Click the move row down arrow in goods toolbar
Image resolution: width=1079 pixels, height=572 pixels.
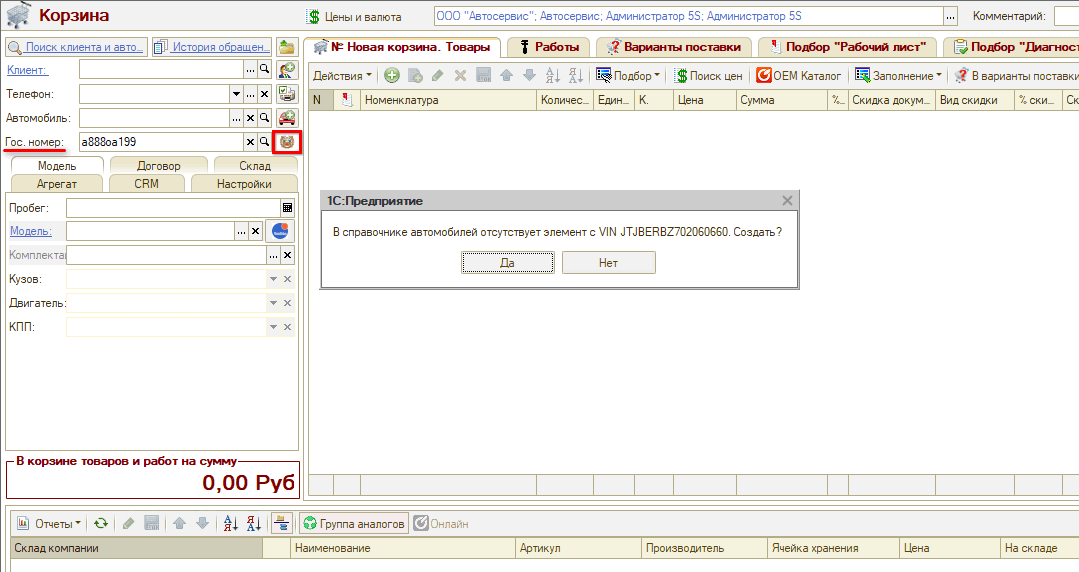(529, 76)
